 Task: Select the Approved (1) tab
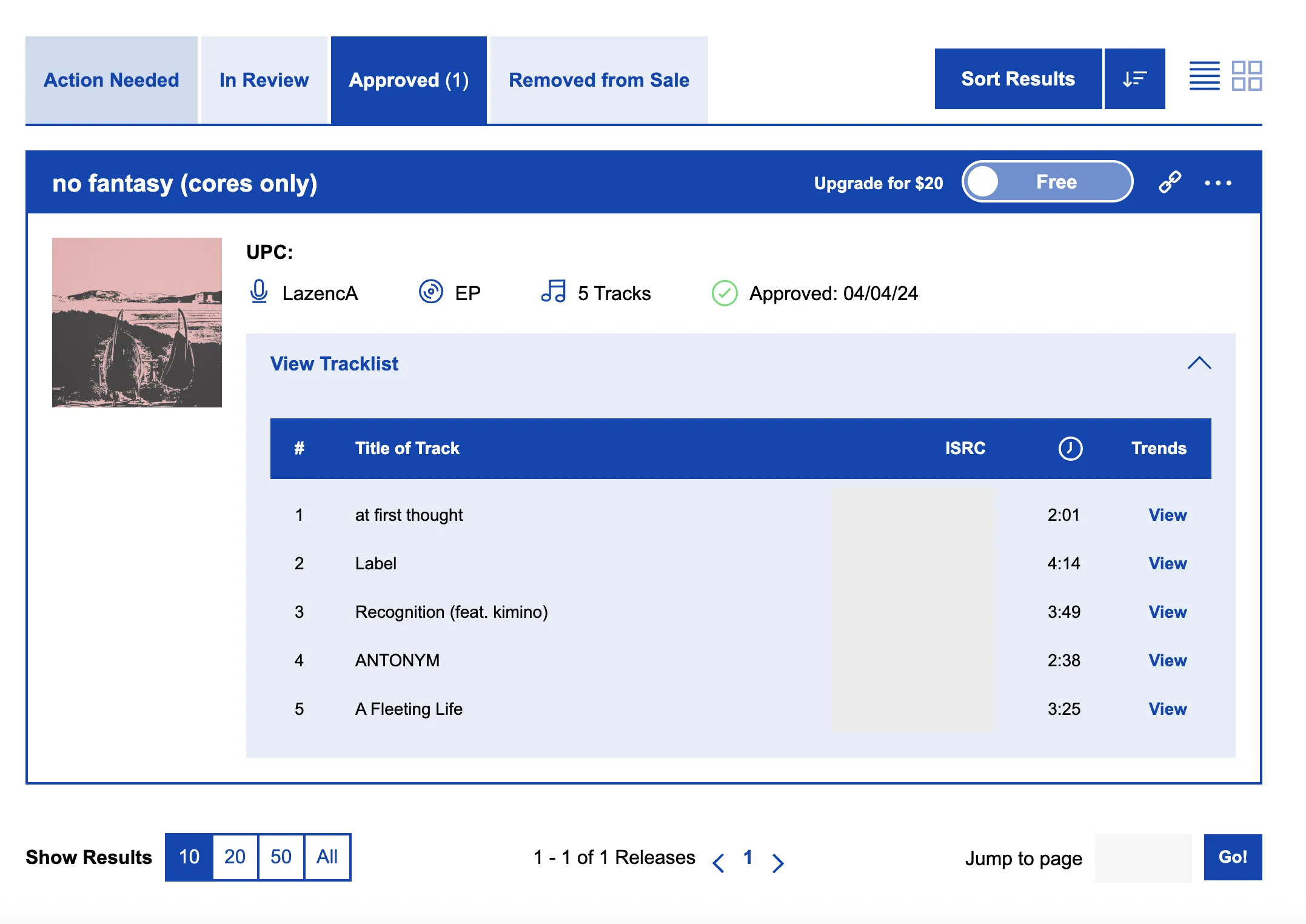coord(409,80)
